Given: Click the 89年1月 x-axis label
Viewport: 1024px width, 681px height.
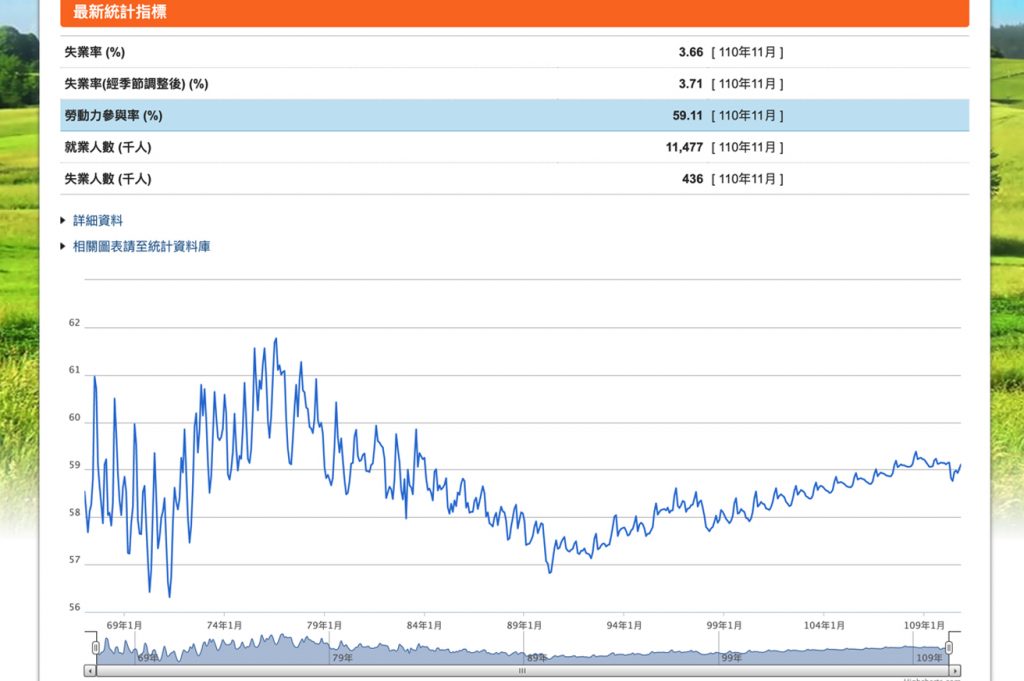Looking at the screenshot, I should click(x=524, y=625).
